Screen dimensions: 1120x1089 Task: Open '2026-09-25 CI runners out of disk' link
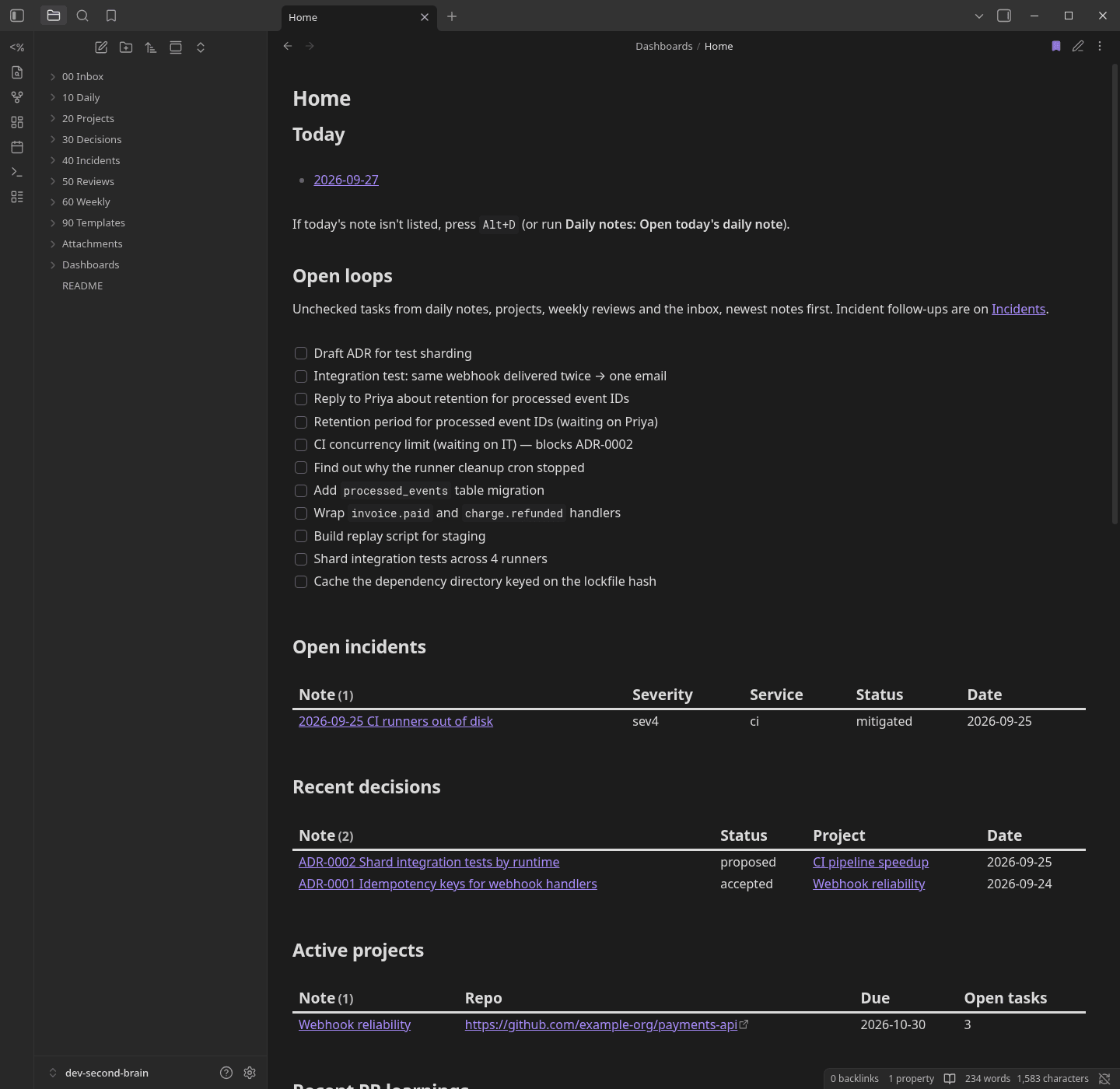[396, 721]
